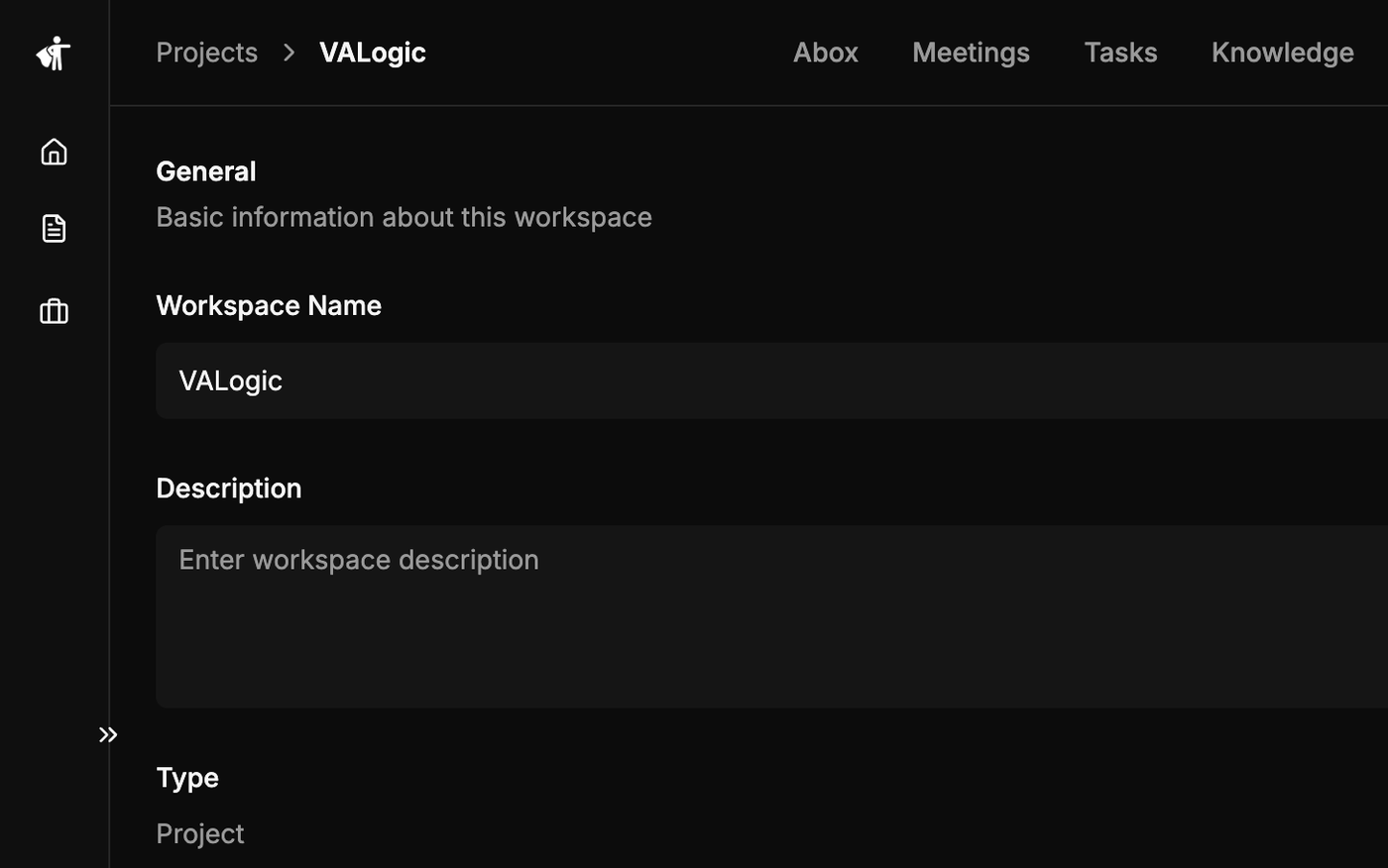1388x868 pixels.
Task: Click the Type label
Action: click(187, 778)
